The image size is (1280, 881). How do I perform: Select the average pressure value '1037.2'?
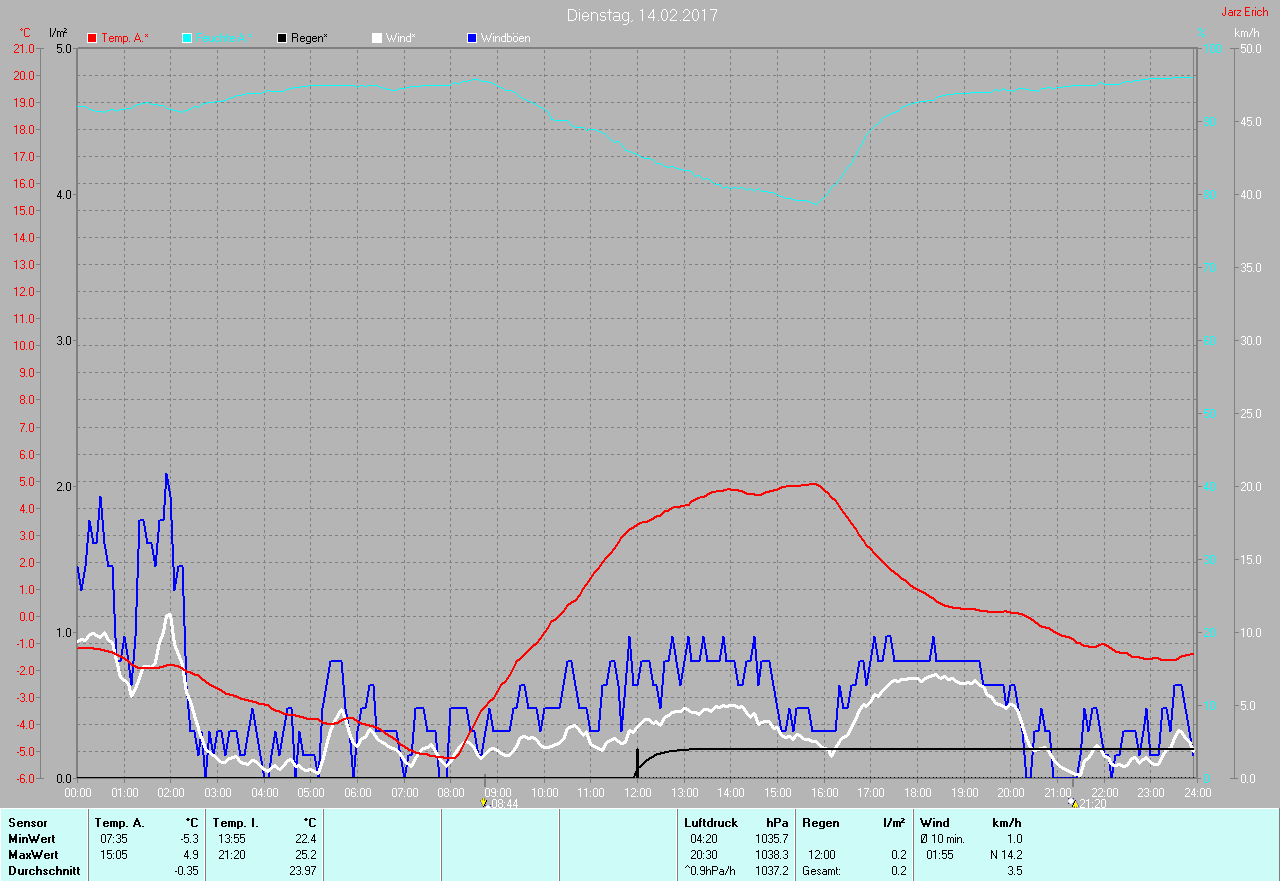tap(771, 871)
